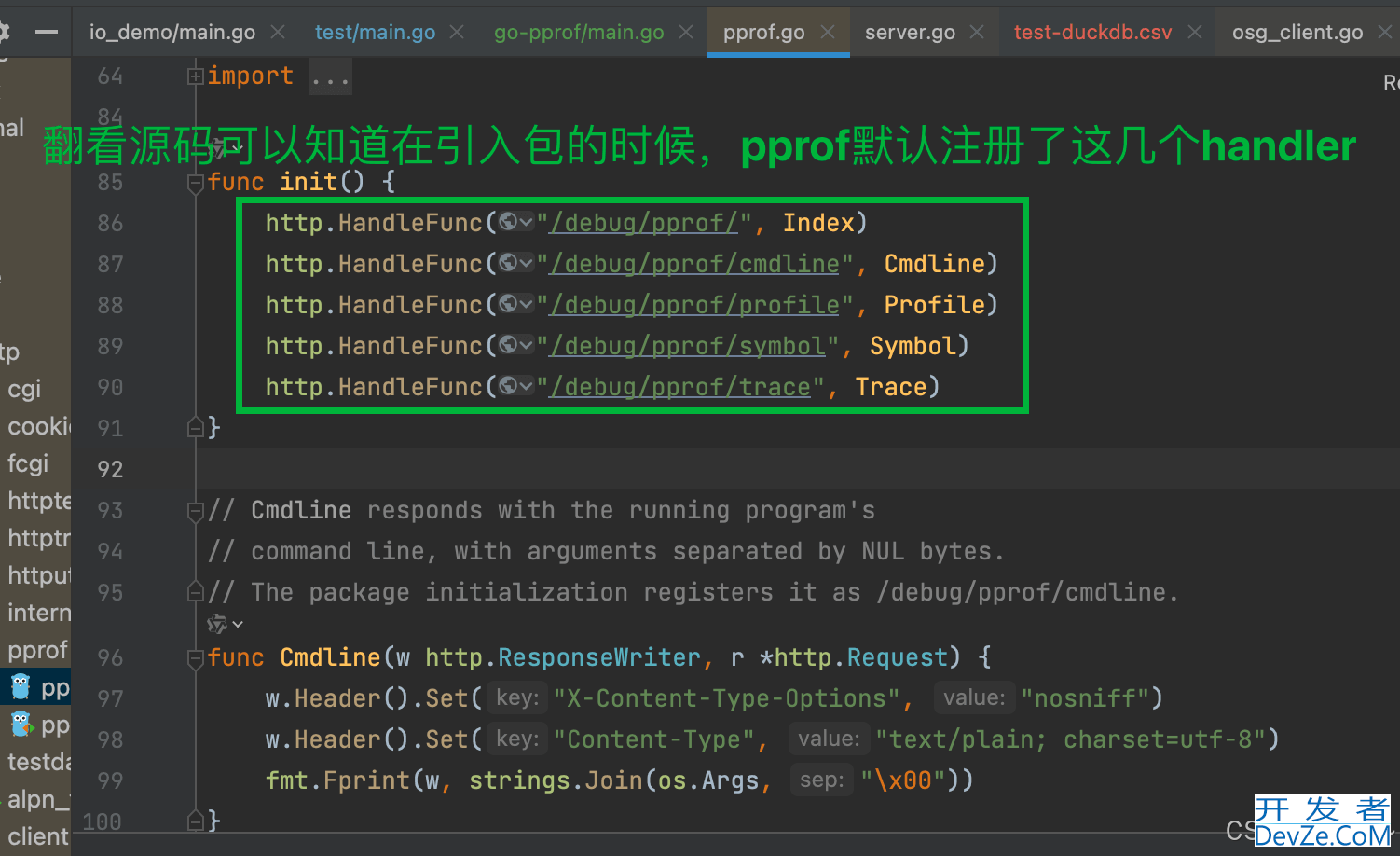Click the globe icon on the cmdline line
The width and height of the screenshot is (1400, 856).
(515, 263)
